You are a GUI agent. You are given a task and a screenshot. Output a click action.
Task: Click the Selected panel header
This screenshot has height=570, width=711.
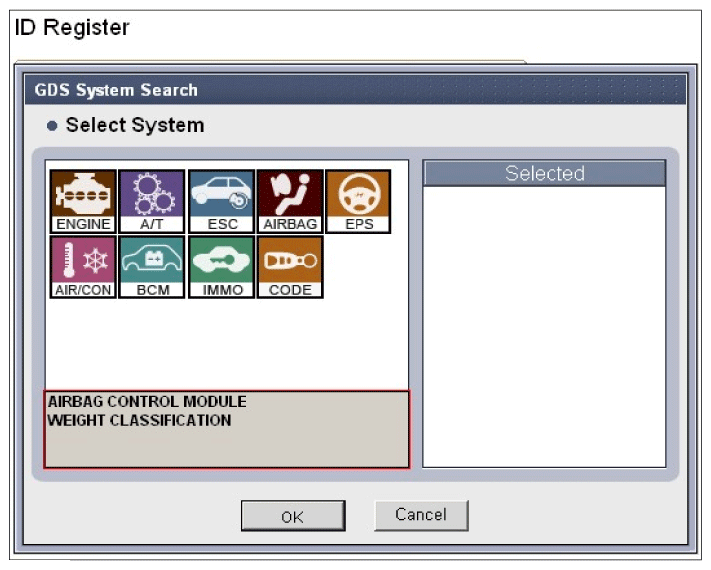(544, 173)
